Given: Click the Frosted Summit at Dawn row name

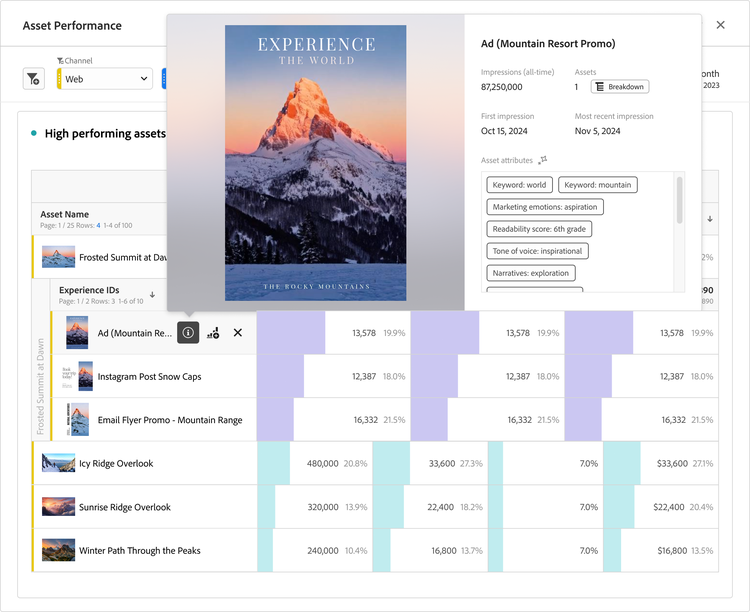Looking at the screenshot, I should [123, 257].
